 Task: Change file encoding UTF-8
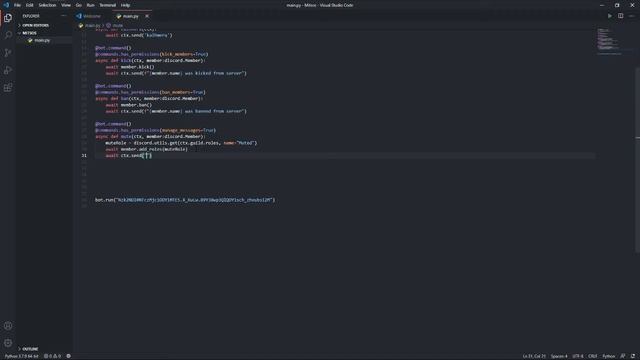tap(578, 356)
